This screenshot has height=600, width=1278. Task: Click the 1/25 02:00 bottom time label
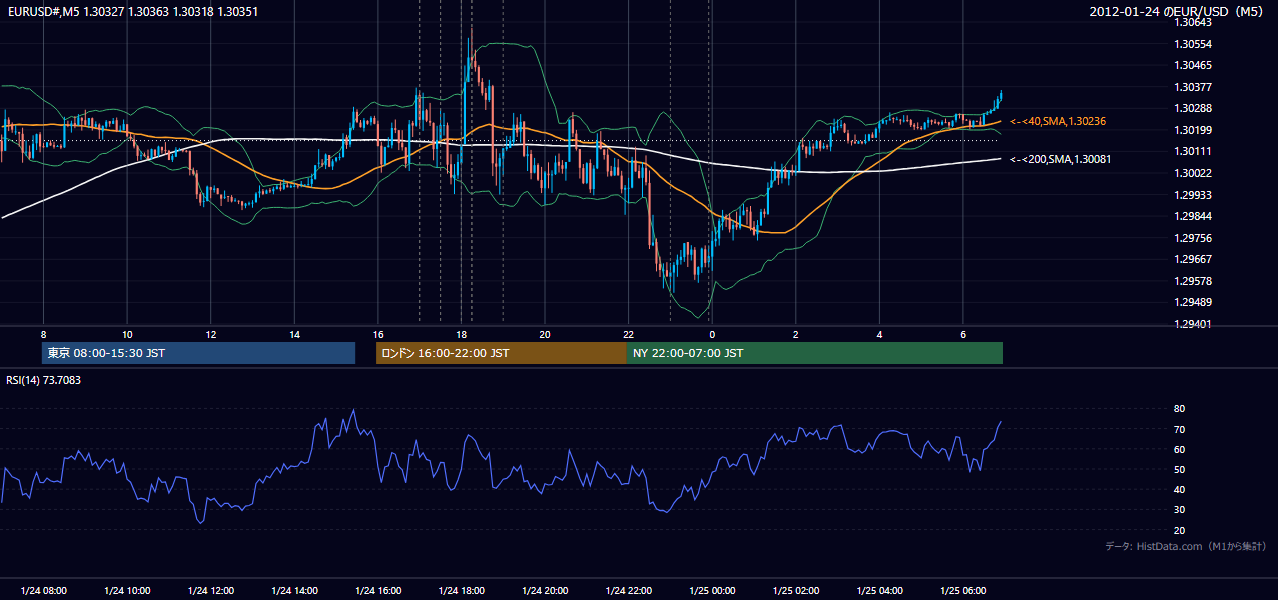click(x=795, y=590)
